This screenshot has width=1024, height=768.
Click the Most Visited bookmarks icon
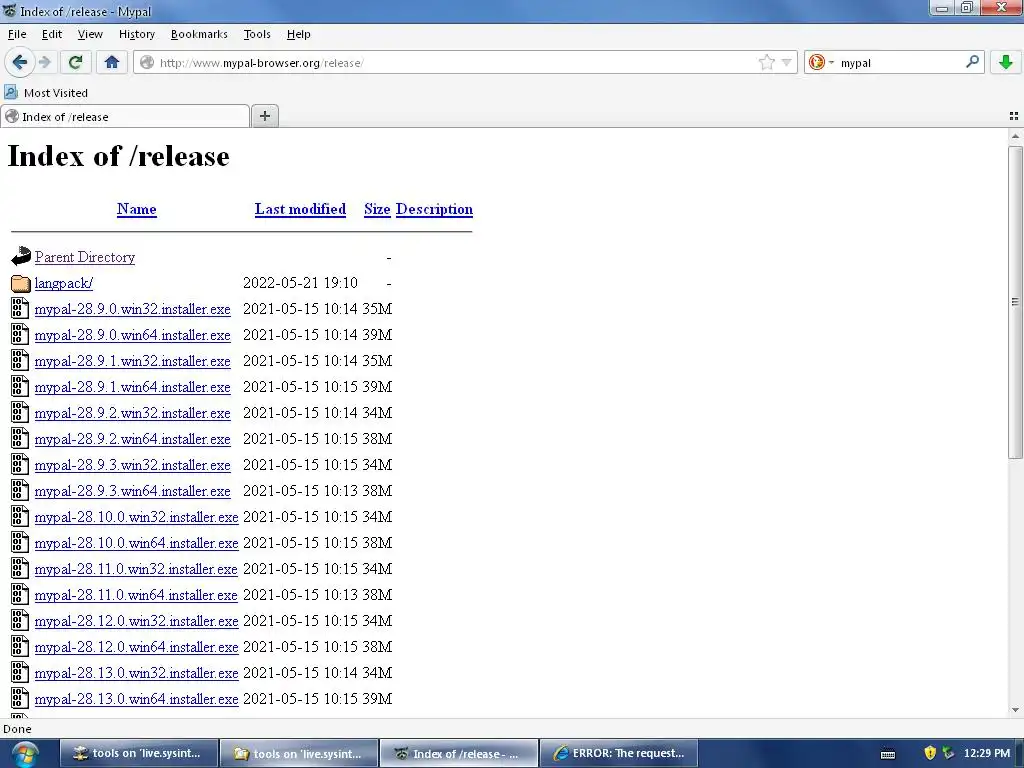click(11, 92)
